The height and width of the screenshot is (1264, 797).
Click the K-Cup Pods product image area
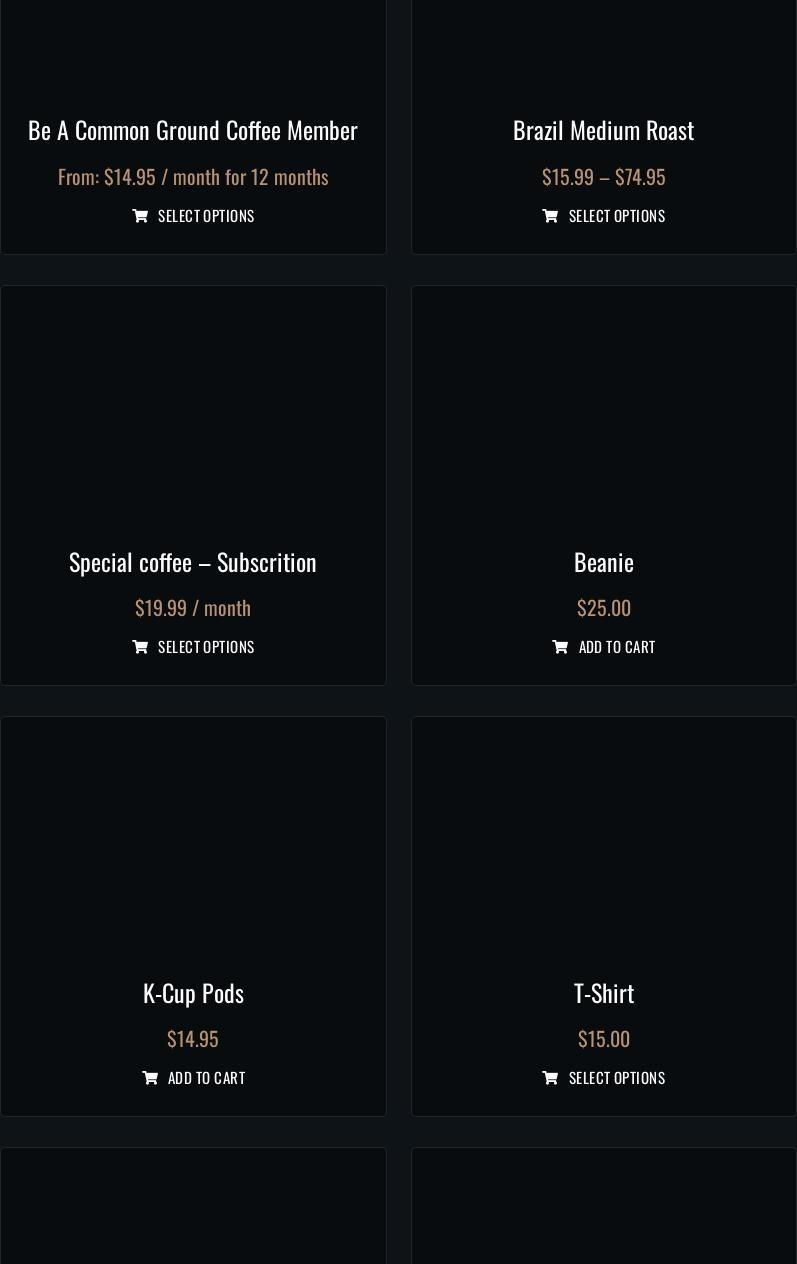click(x=193, y=840)
